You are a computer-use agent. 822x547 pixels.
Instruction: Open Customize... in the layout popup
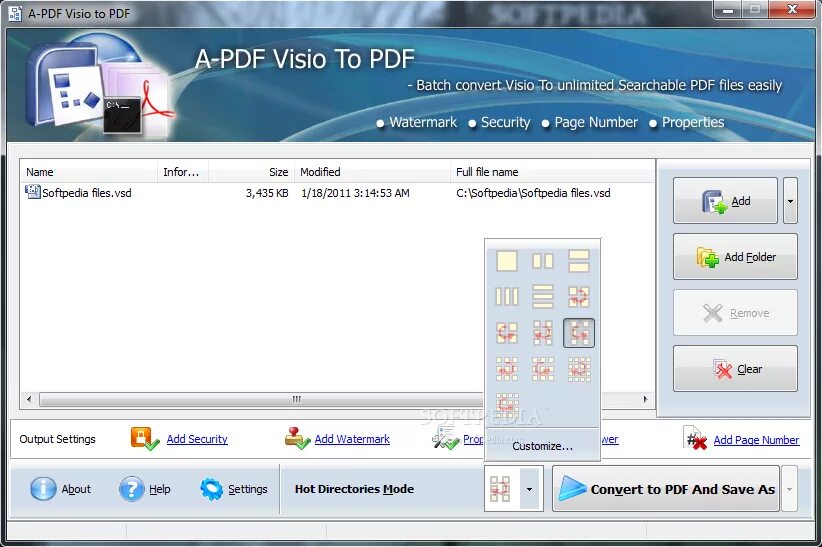(x=543, y=446)
